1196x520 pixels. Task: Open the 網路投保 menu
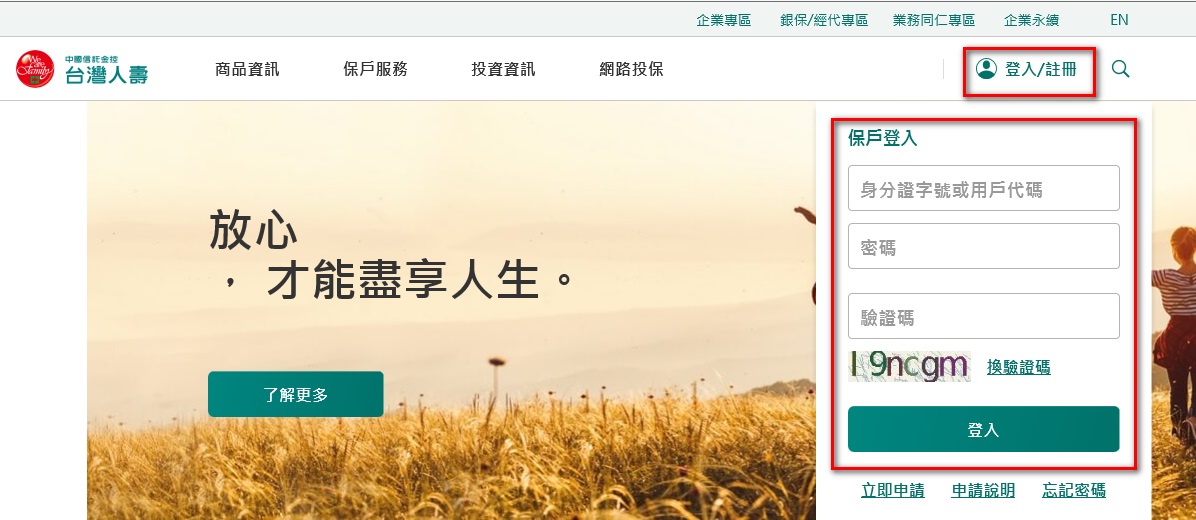pos(632,69)
